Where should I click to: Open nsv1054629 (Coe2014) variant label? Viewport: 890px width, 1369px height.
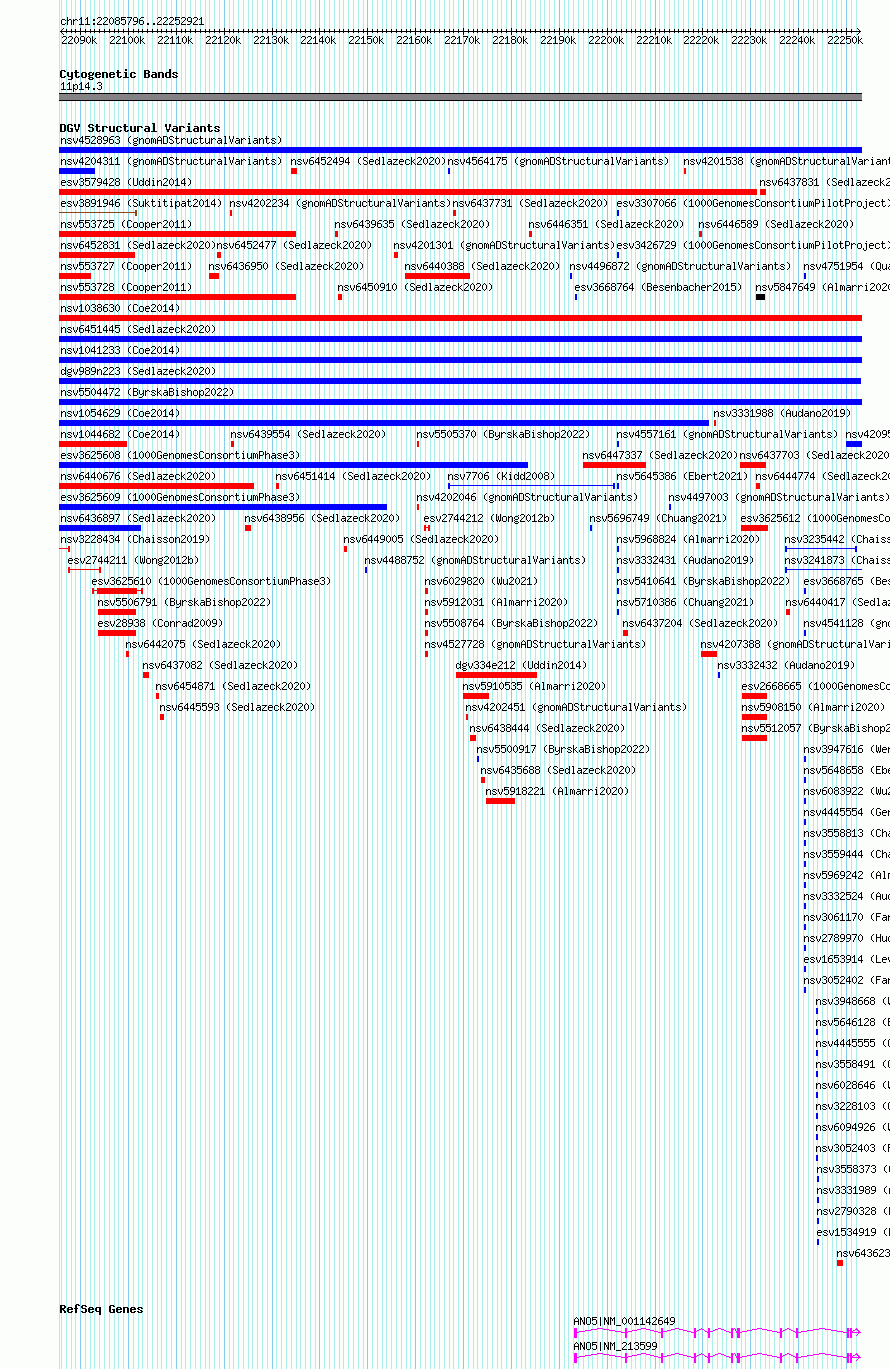click(120, 413)
